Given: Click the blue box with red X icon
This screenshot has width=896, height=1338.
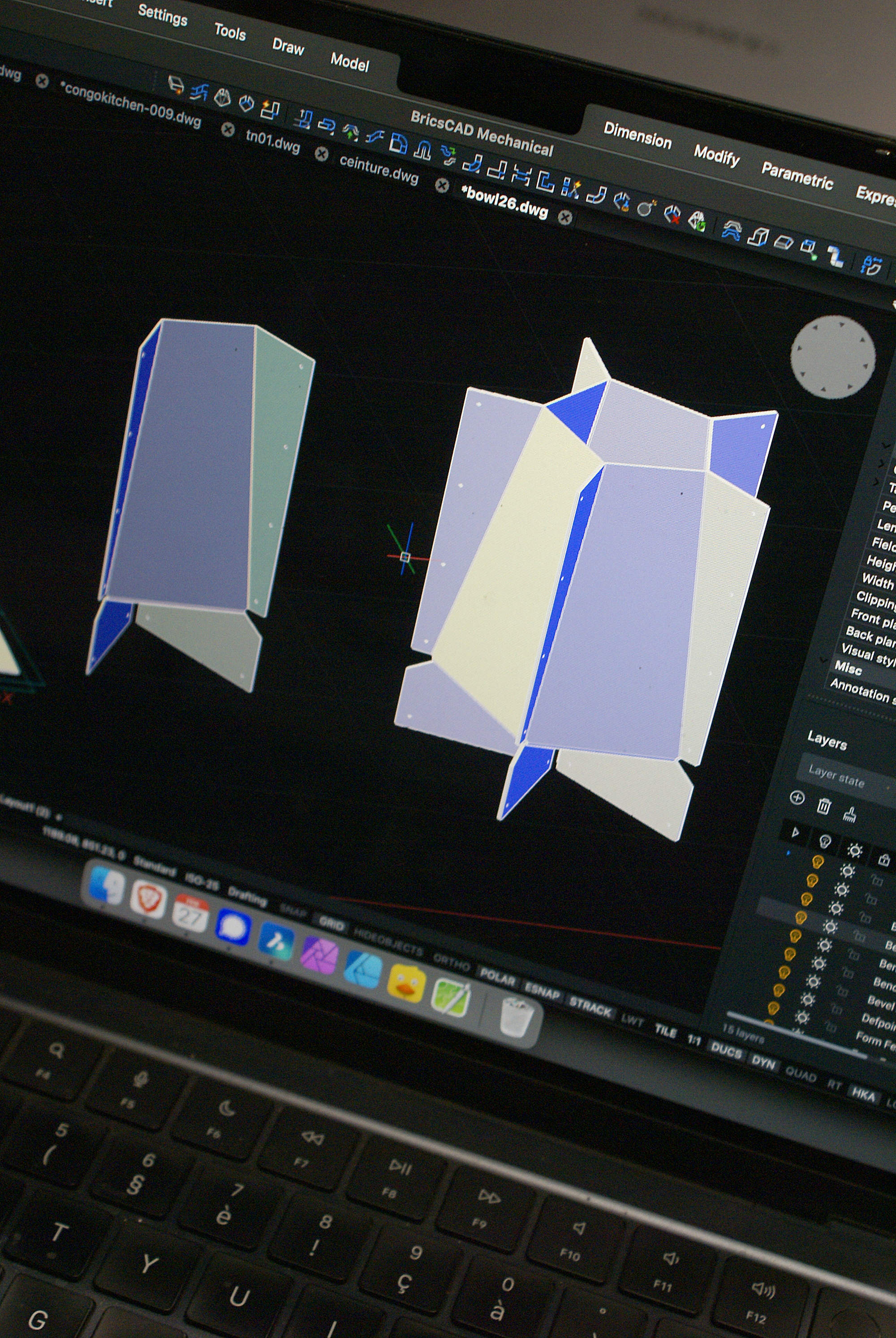Looking at the screenshot, I should [x=672, y=214].
